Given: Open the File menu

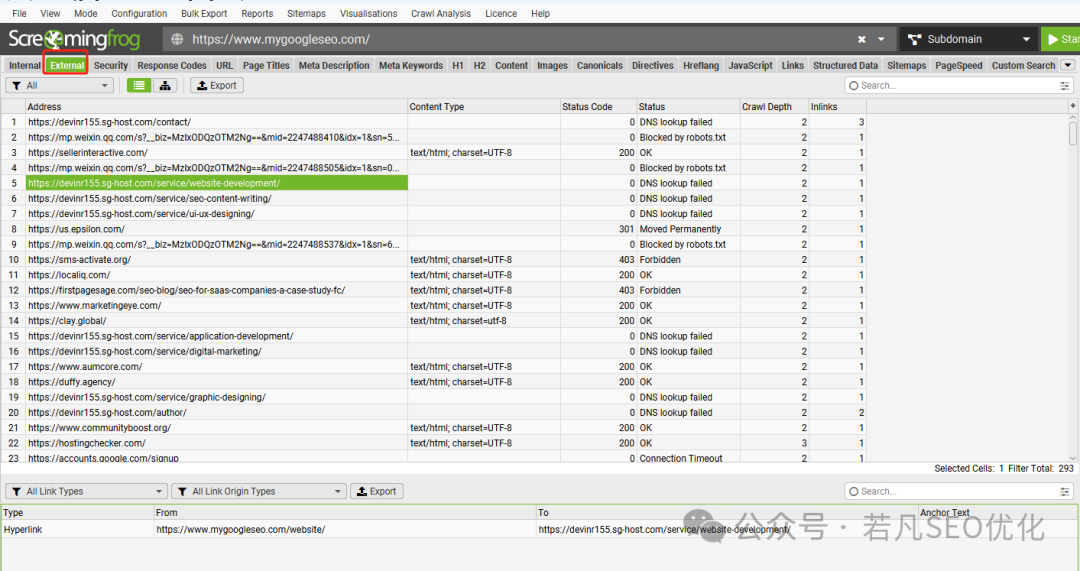Looking at the screenshot, I should click(19, 13).
